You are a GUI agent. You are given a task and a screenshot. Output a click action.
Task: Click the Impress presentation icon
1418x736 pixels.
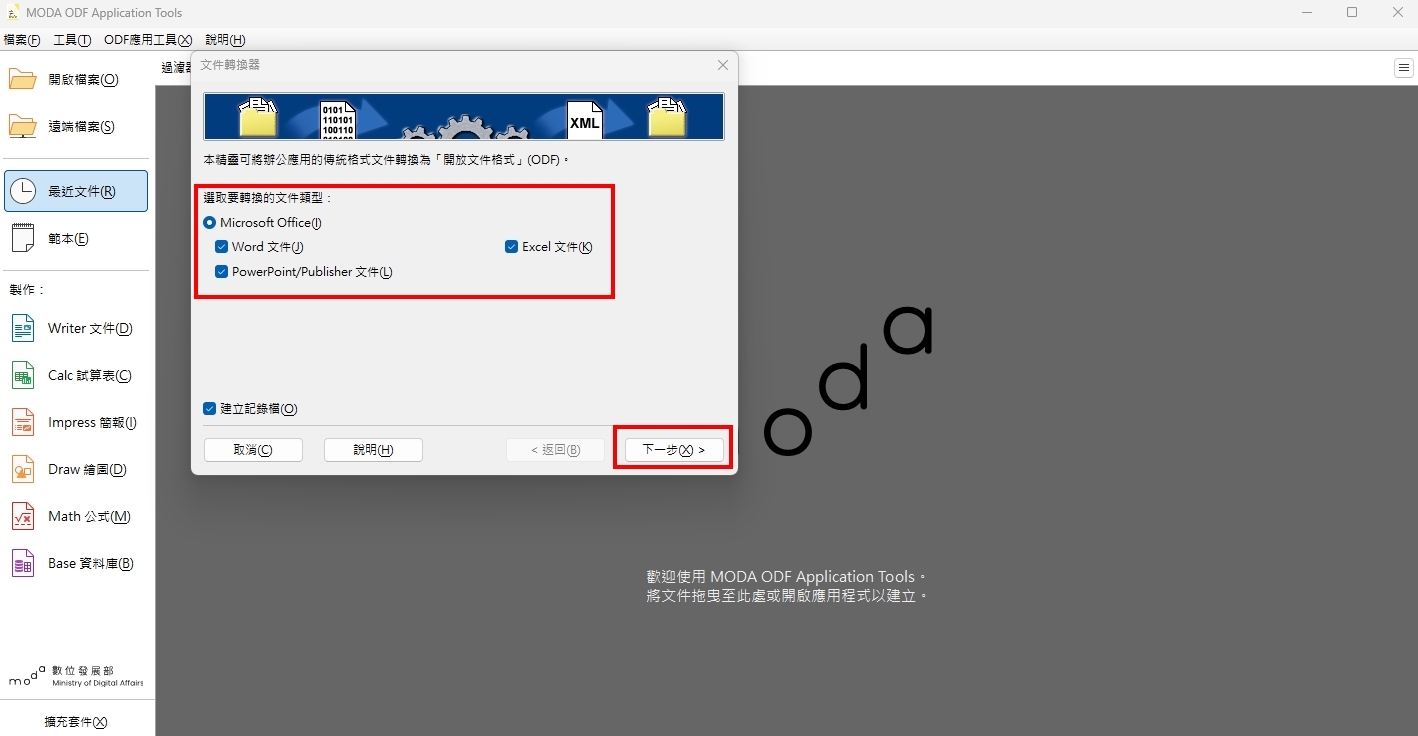[x=23, y=422]
